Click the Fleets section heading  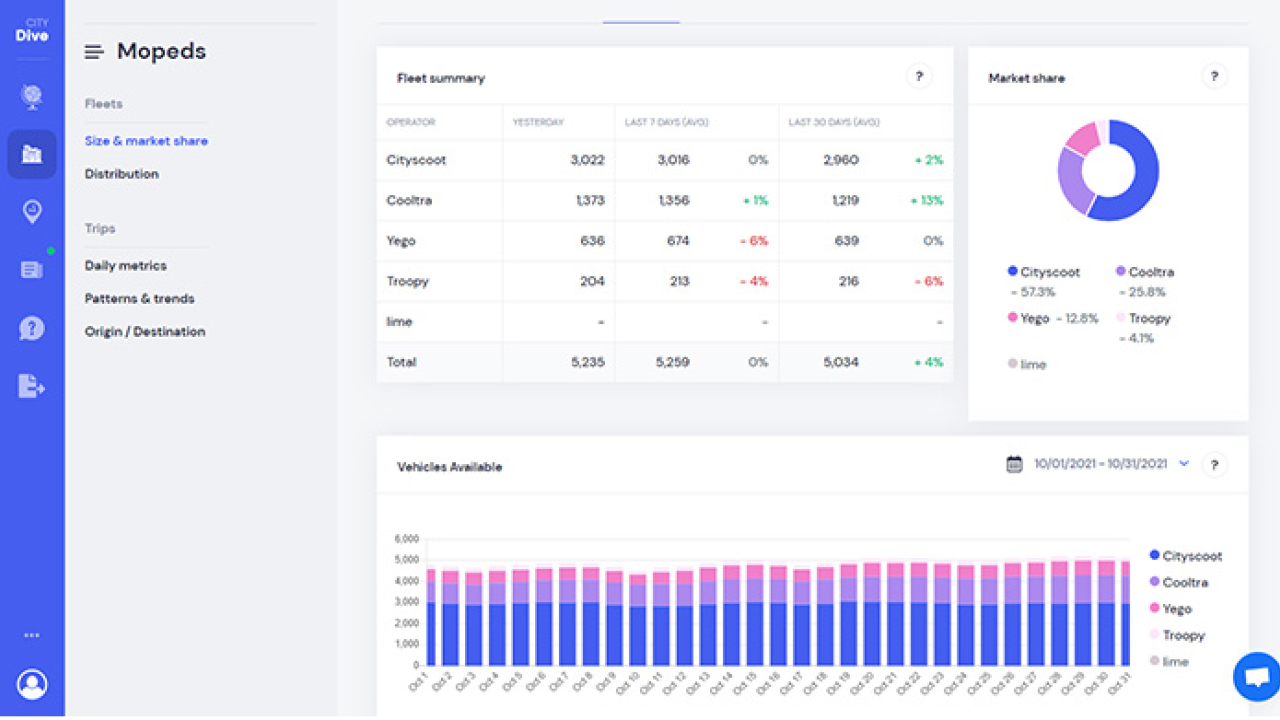point(104,104)
